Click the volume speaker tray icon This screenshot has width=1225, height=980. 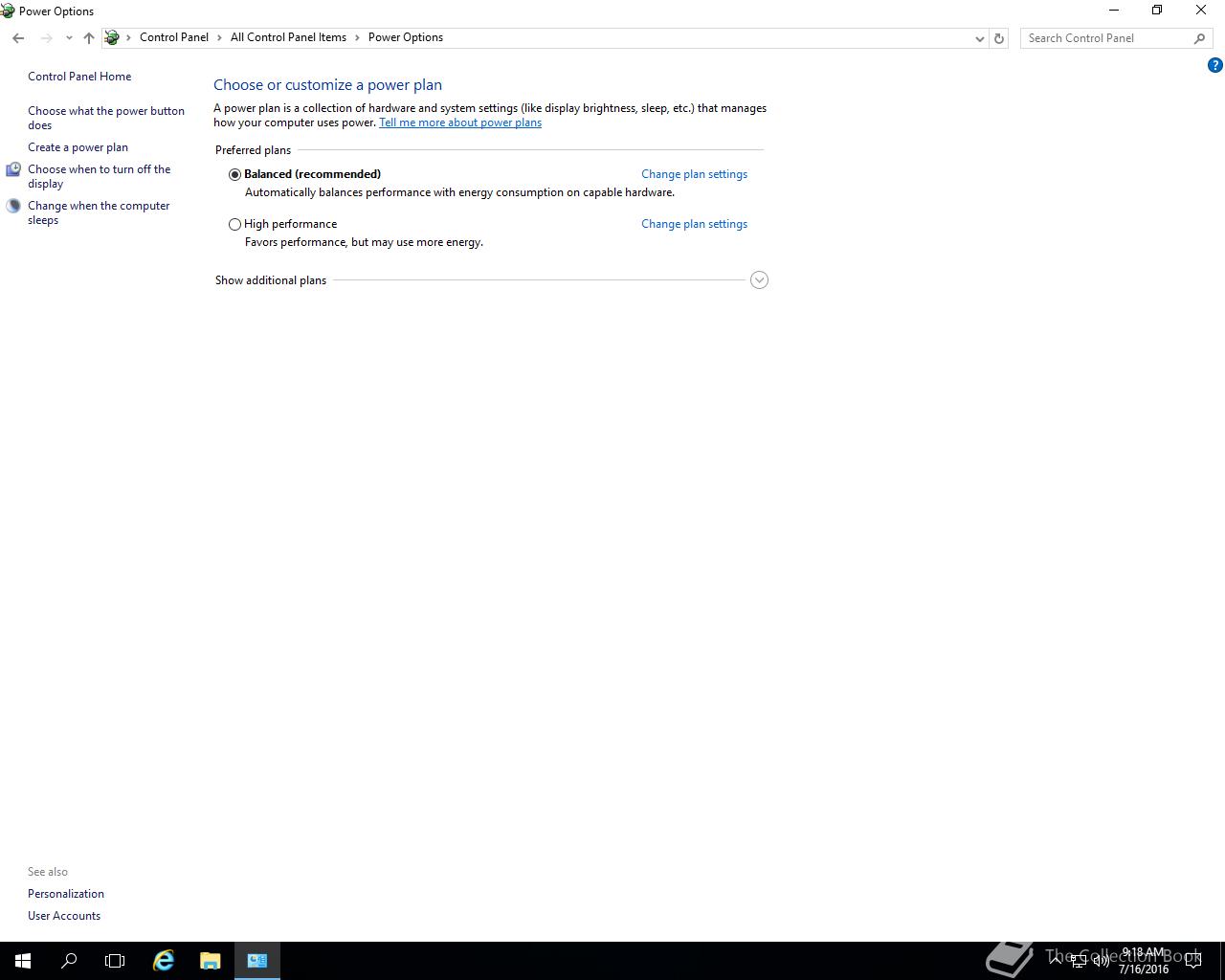(1101, 961)
